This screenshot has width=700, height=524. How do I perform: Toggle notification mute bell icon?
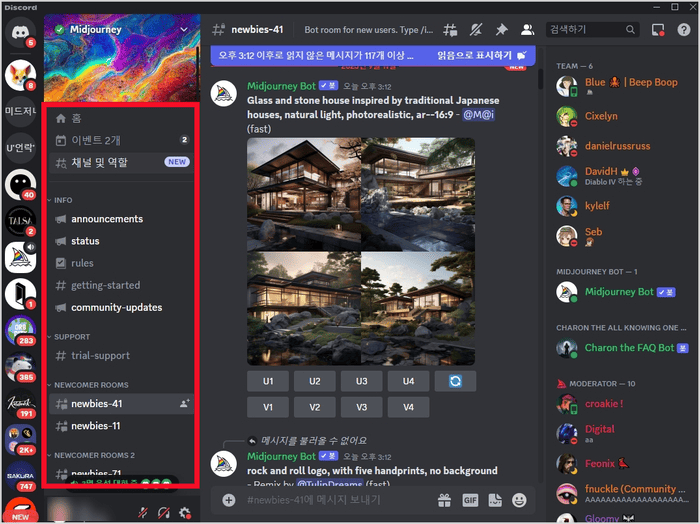pyautogui.click(x=476, y=30)
